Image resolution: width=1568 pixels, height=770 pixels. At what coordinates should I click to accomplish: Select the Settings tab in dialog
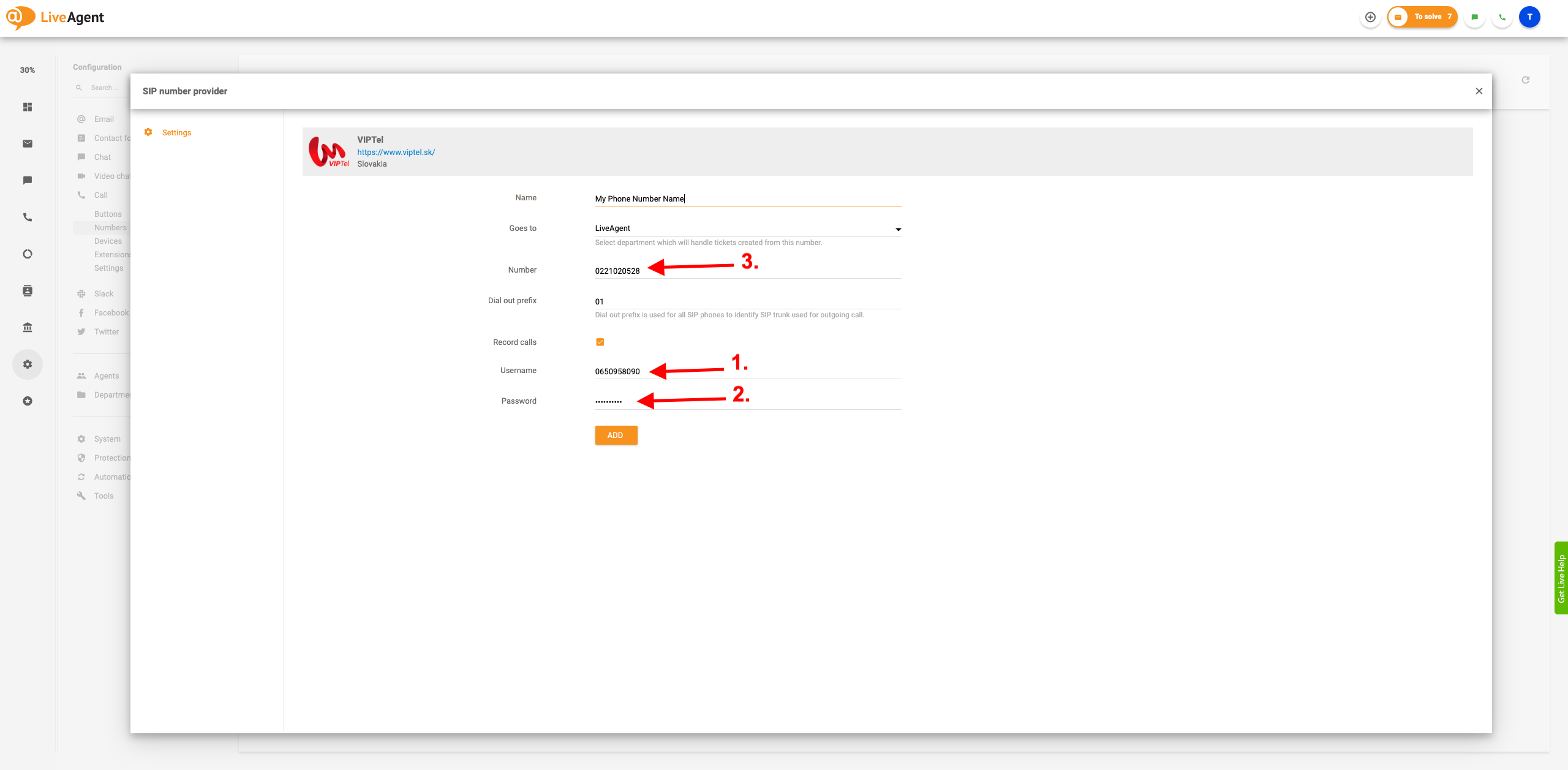pyautogui.click(x=176, y=132)
